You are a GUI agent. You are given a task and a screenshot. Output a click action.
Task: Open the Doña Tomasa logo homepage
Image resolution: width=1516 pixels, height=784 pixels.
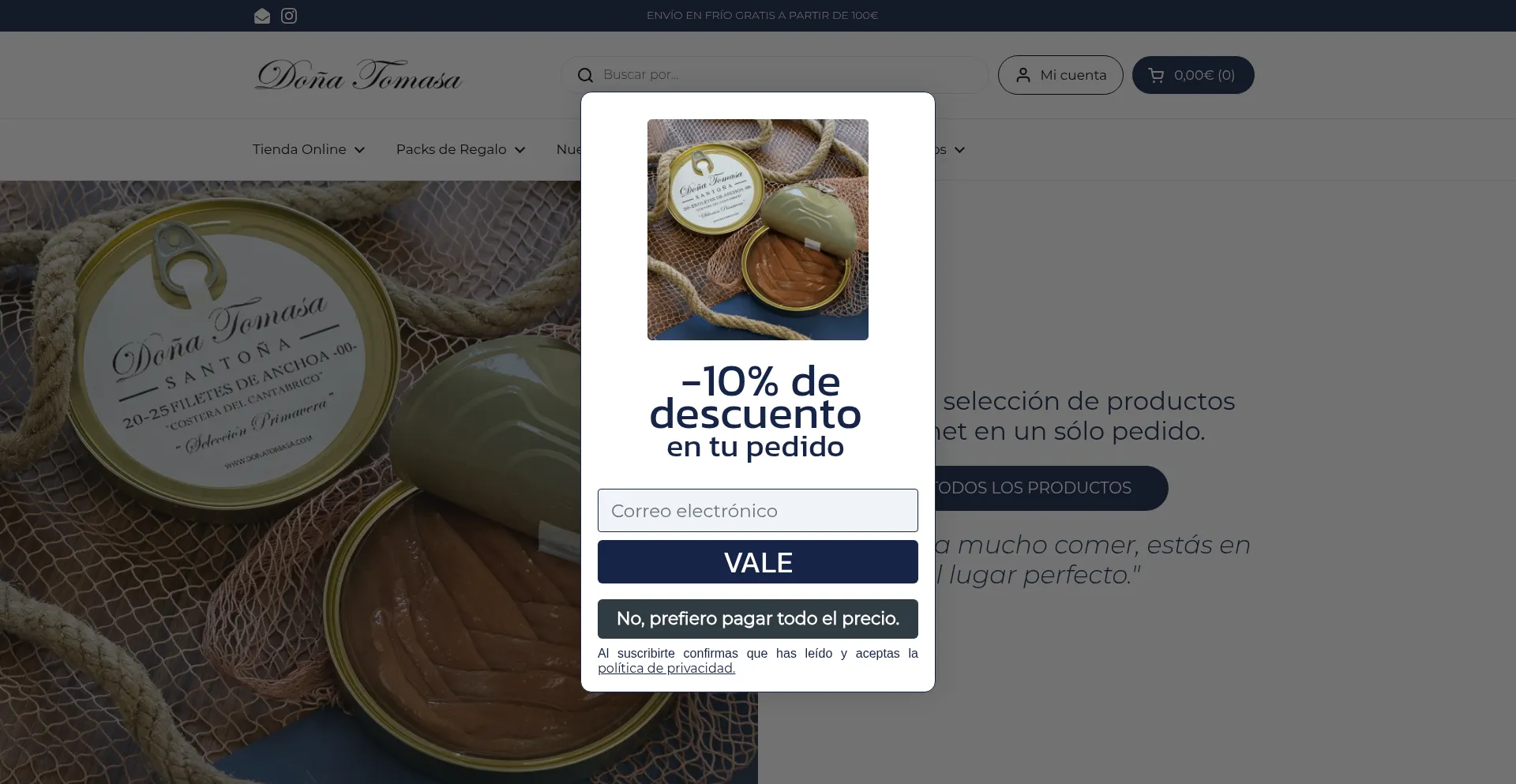tap(358, 75)
